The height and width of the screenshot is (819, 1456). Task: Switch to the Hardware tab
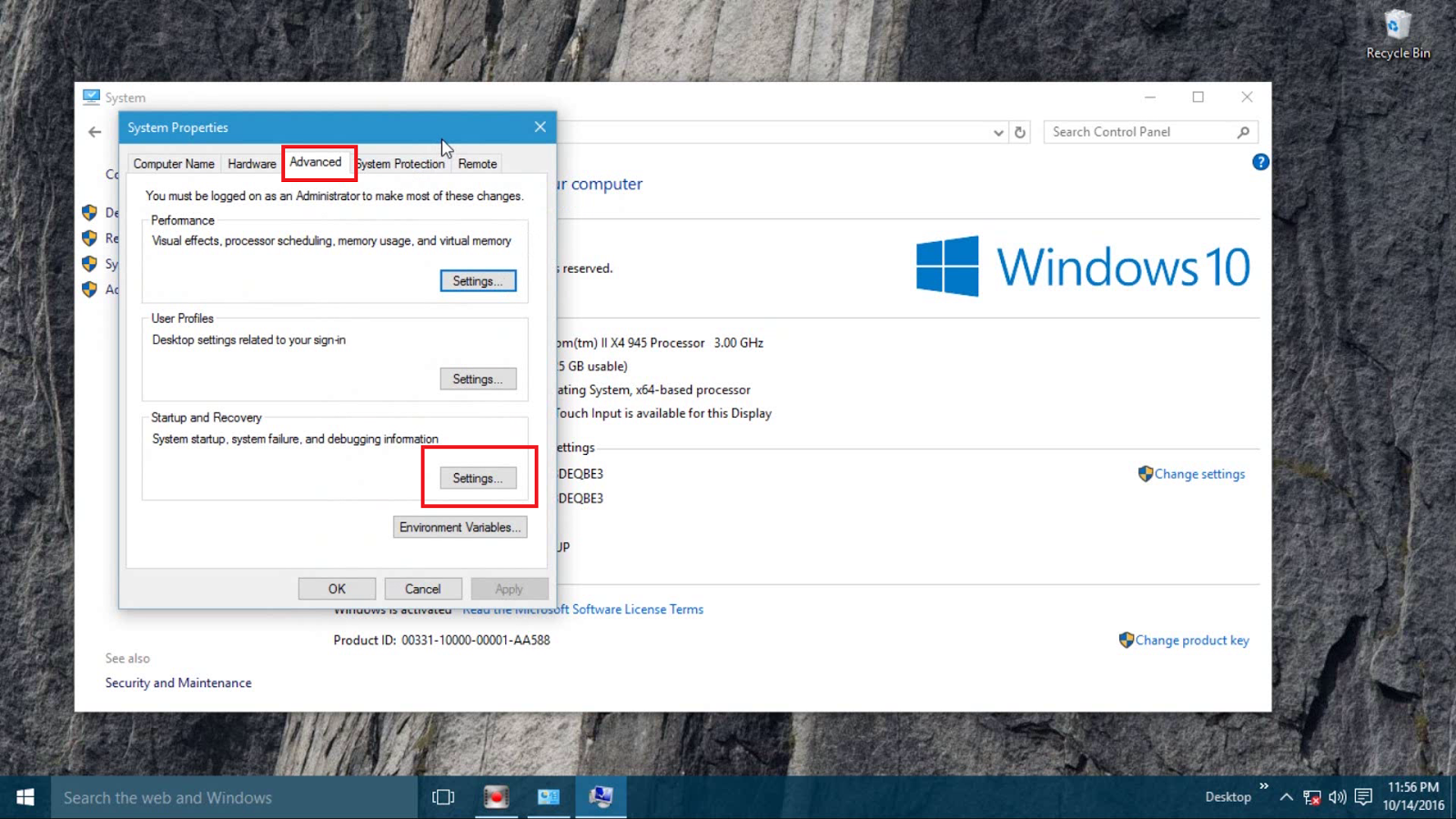coord(251,163)
